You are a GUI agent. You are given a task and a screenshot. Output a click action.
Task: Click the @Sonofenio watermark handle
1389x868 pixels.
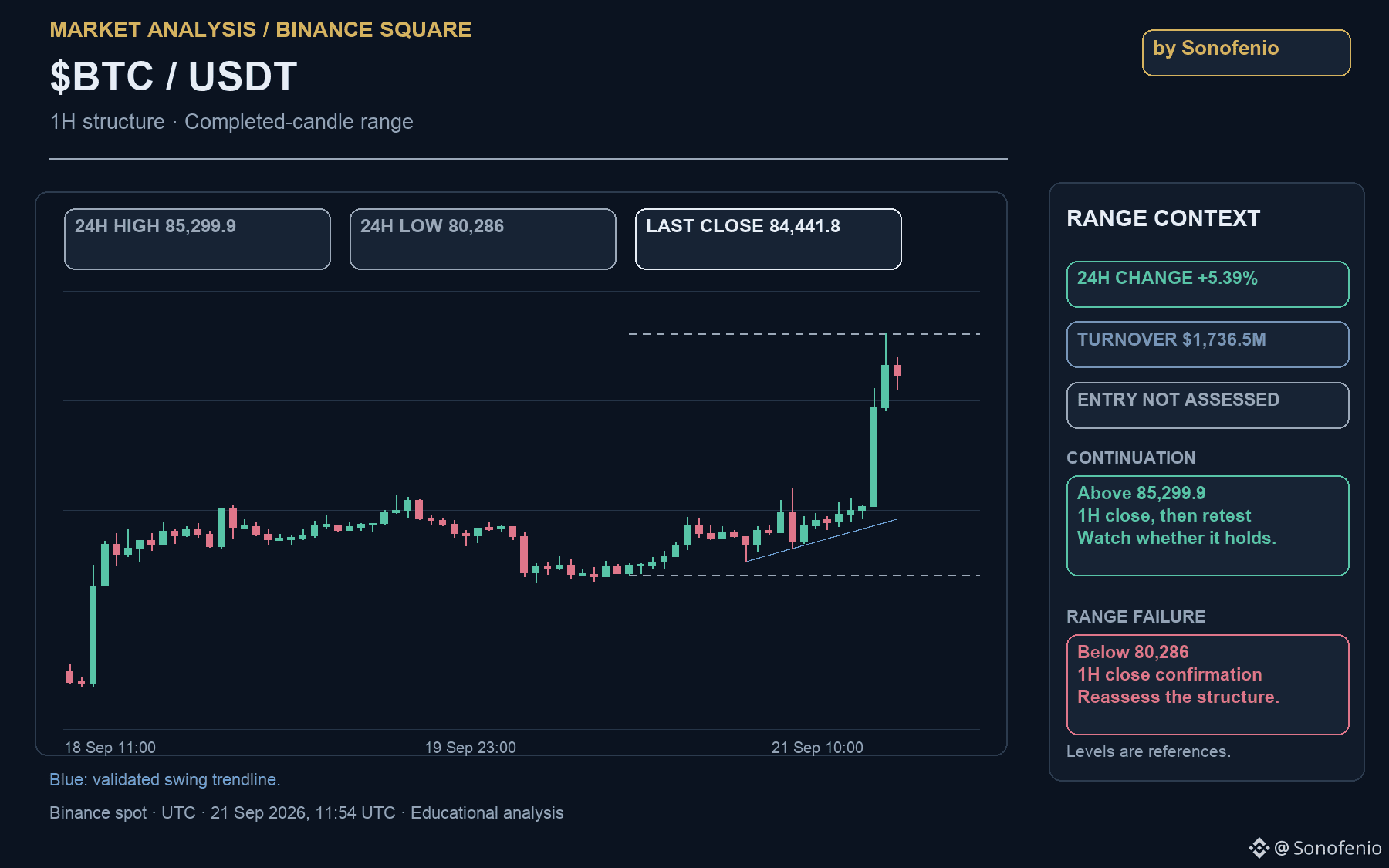tap(1328, 848)
